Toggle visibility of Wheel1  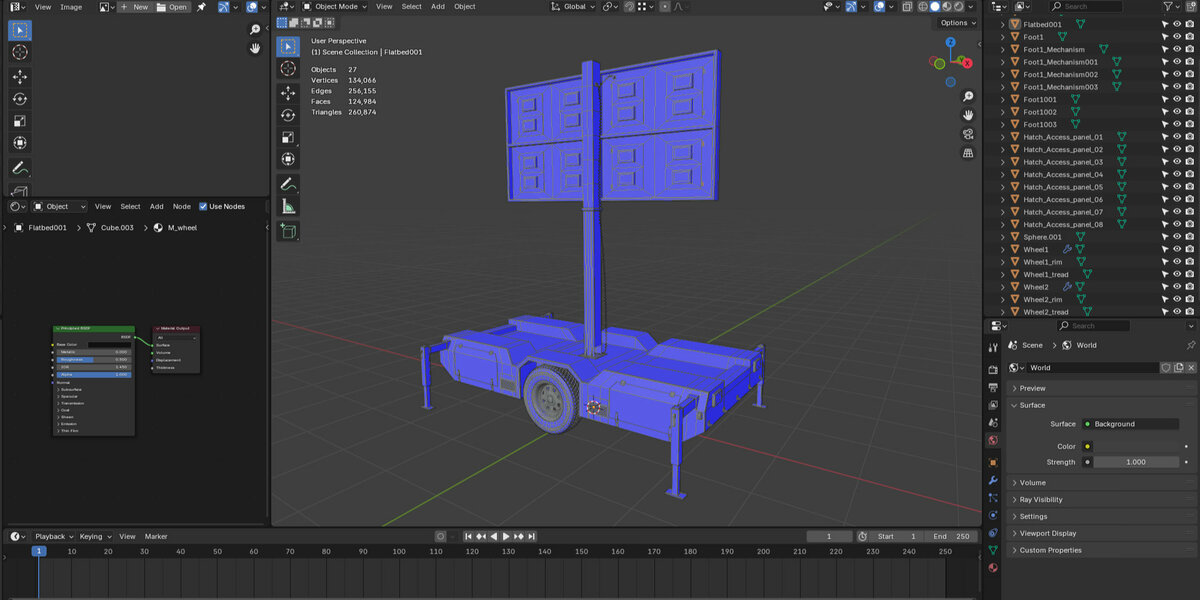pyautogui.click(x=1177, y=249)
